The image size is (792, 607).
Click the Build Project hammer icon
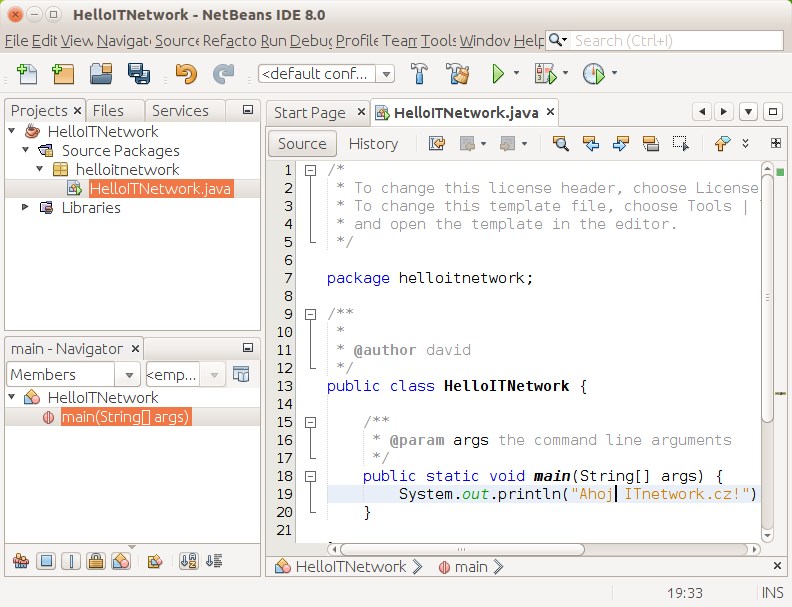pyautogui.click(x=419, y=74)
